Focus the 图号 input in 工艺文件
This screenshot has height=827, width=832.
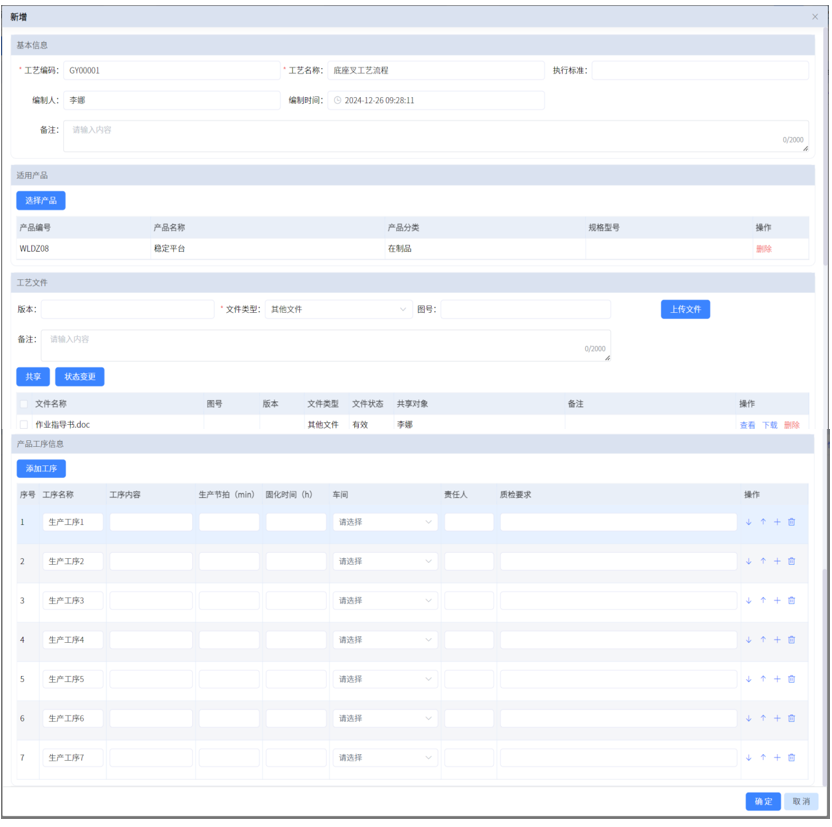coord(525,309)
